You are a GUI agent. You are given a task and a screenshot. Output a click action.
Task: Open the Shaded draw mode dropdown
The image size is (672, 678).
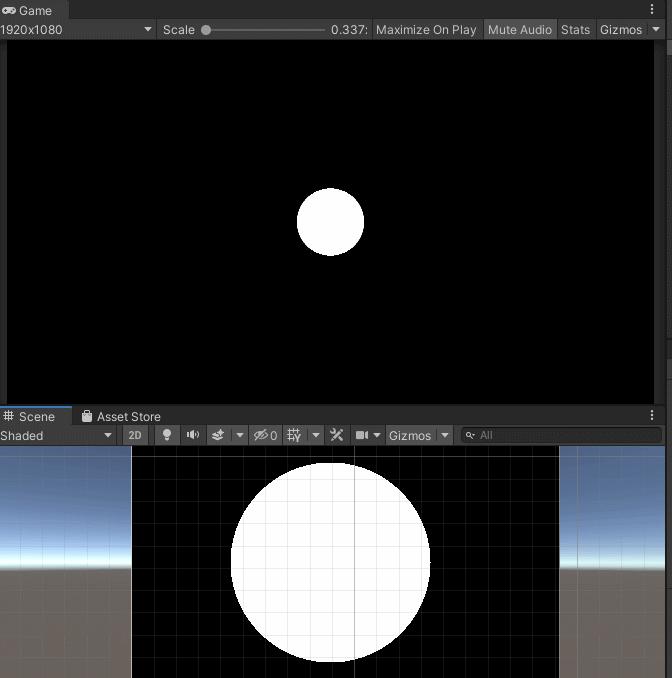pos(56,435)
